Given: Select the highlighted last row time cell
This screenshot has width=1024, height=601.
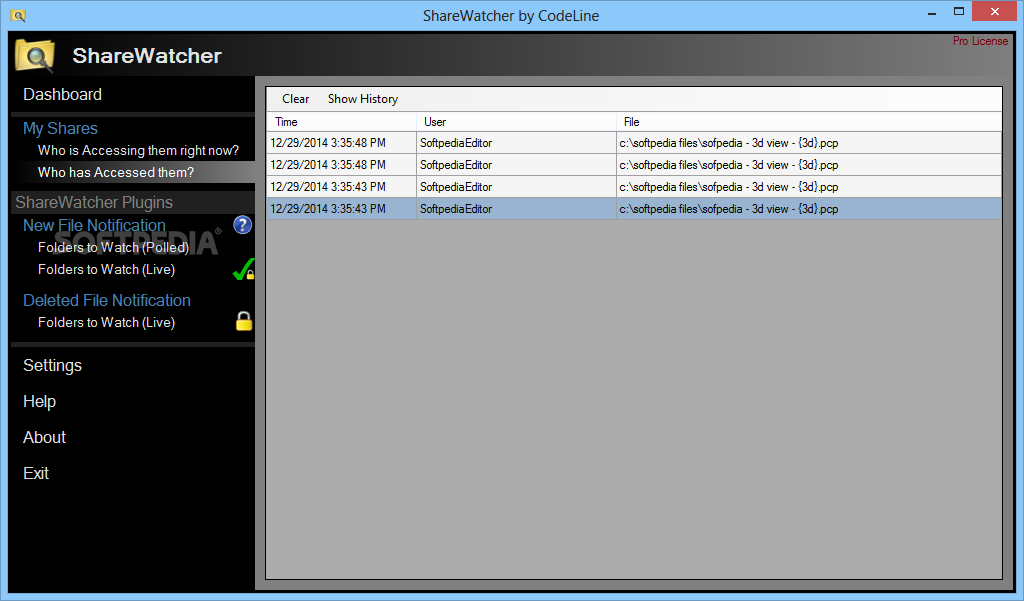Looking at the screenshot, I should [342, 209].
